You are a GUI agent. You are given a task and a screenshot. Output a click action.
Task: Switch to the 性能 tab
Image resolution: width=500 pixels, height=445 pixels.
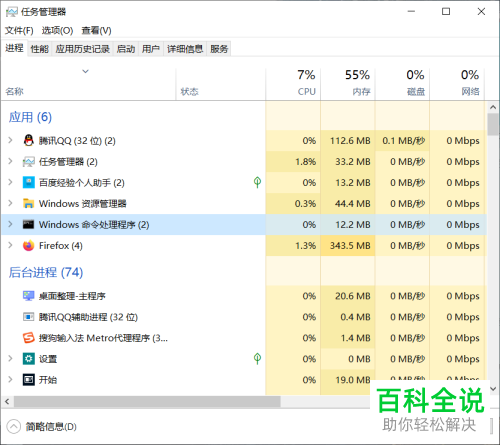coord(40,49)
